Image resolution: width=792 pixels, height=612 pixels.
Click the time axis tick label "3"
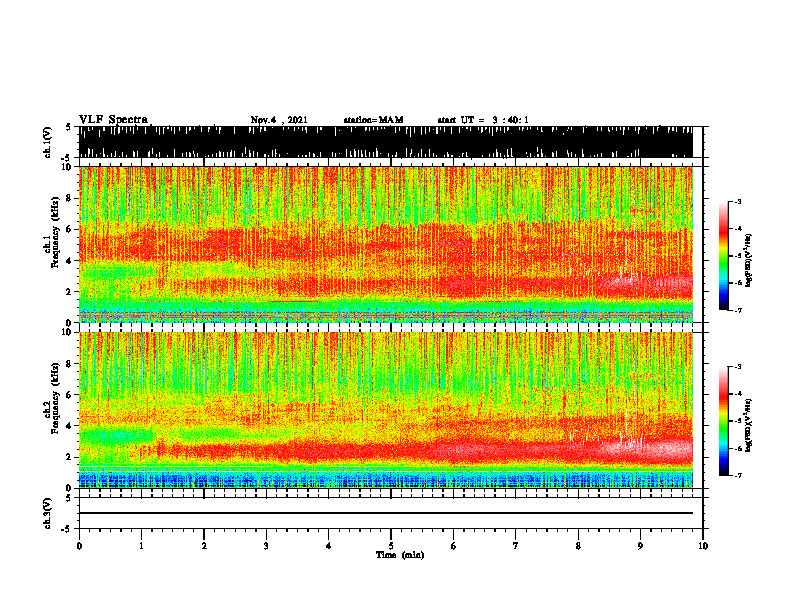(266, 546)
